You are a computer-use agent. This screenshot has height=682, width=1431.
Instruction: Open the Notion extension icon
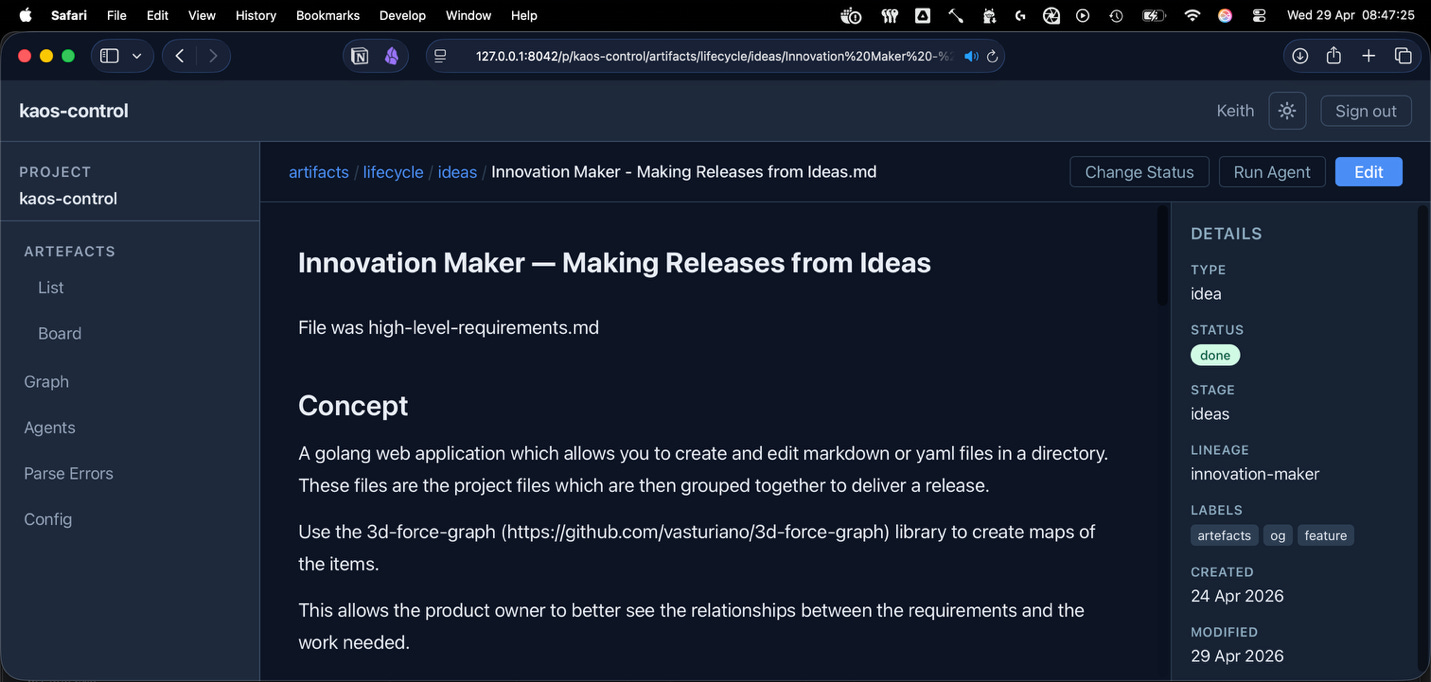click(x=360, y=56)
